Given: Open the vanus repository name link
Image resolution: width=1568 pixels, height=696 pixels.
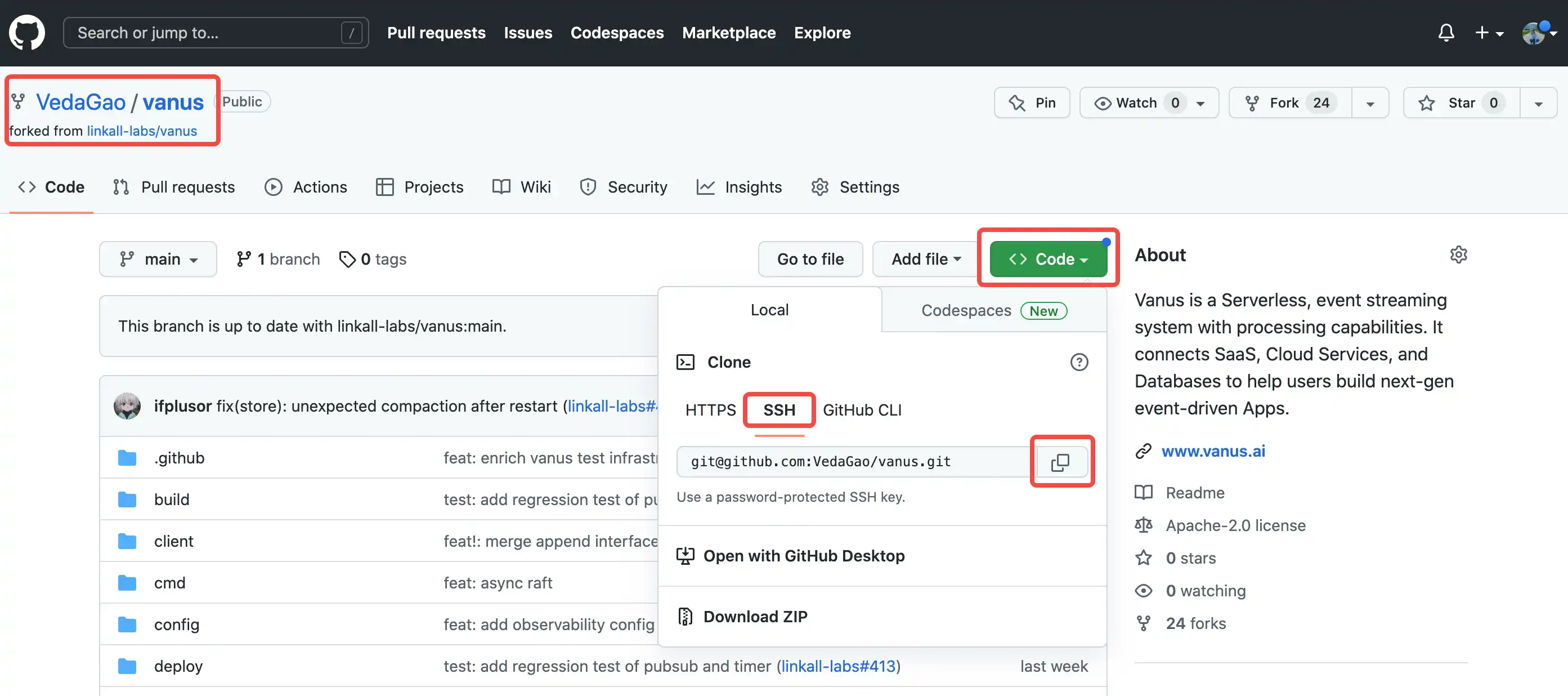Looking at the screenshot, I should pos(173,102).
